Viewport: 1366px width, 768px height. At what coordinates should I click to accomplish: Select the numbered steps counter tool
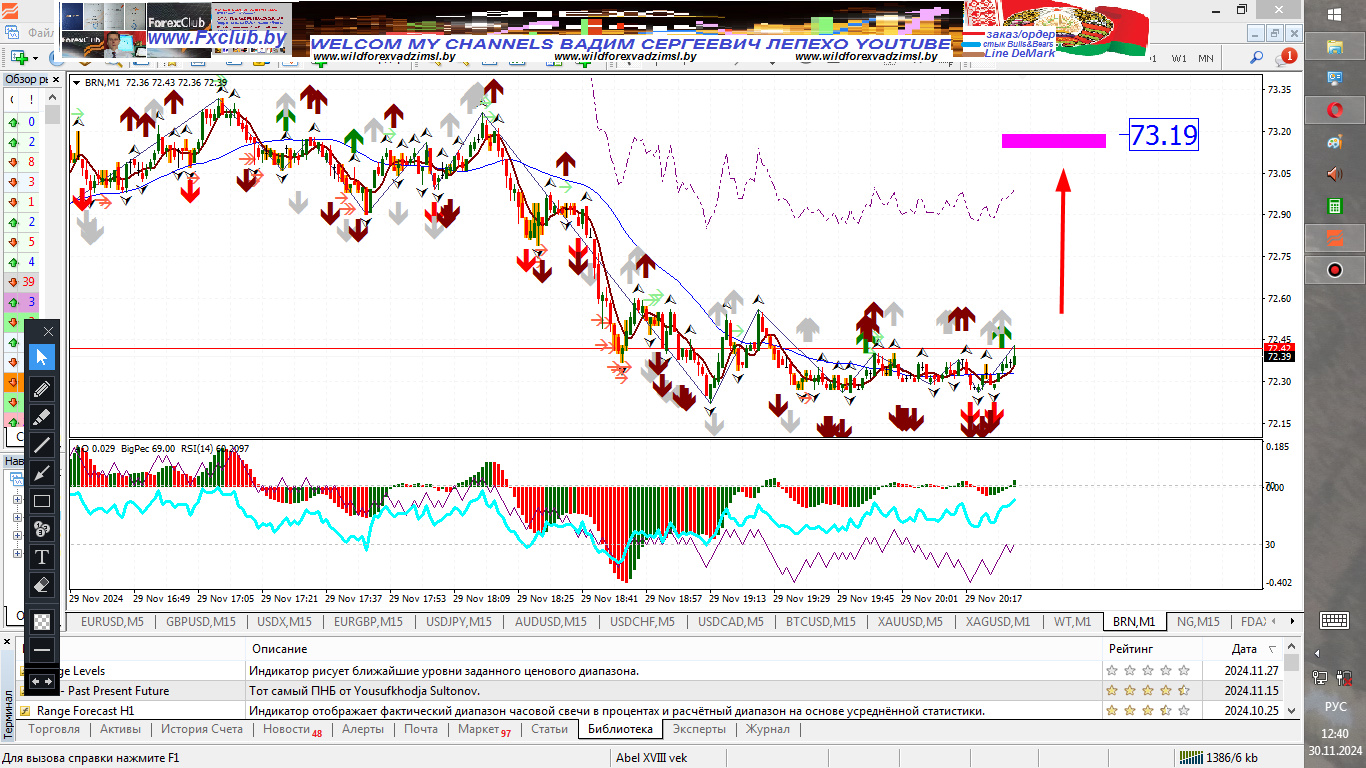pos(42,529)
